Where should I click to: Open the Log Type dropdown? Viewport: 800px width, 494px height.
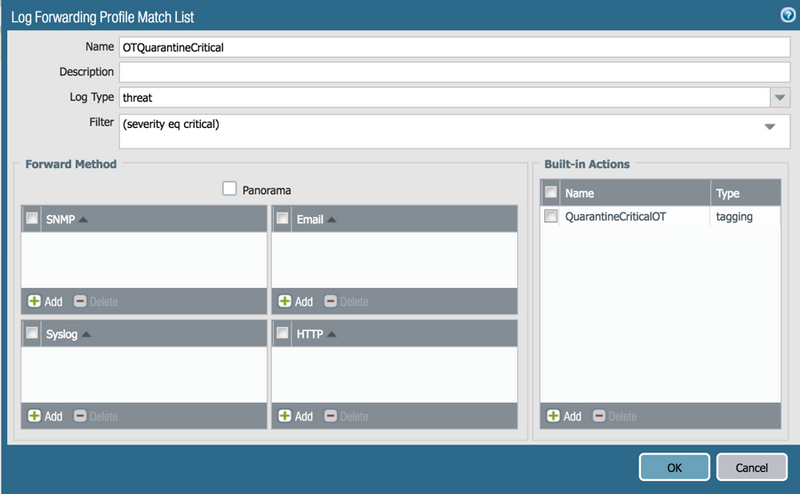point(780,97)
